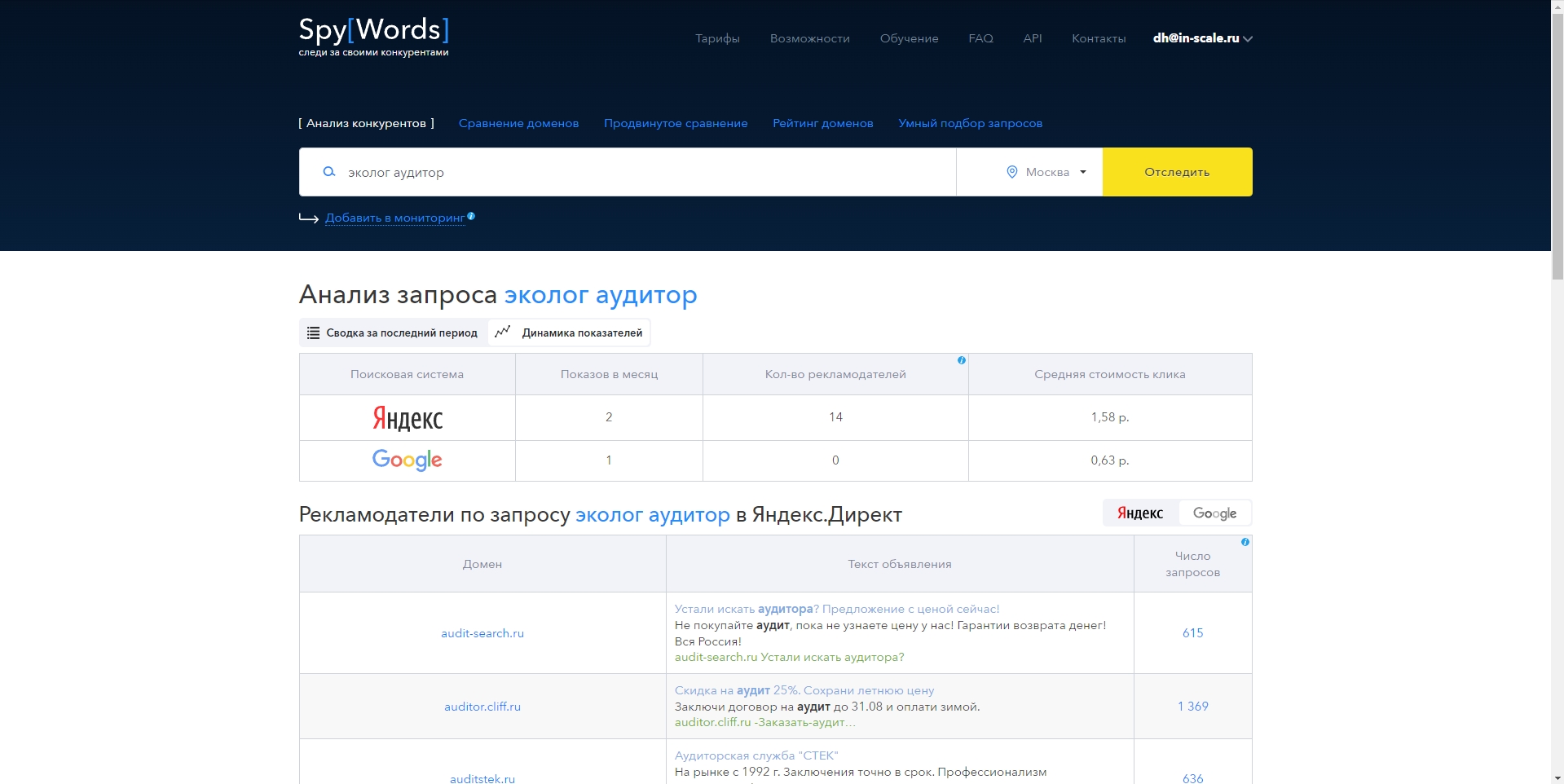Click the SpyWords logo
This screenshot has height=784, width=1564.
point(373,37)
